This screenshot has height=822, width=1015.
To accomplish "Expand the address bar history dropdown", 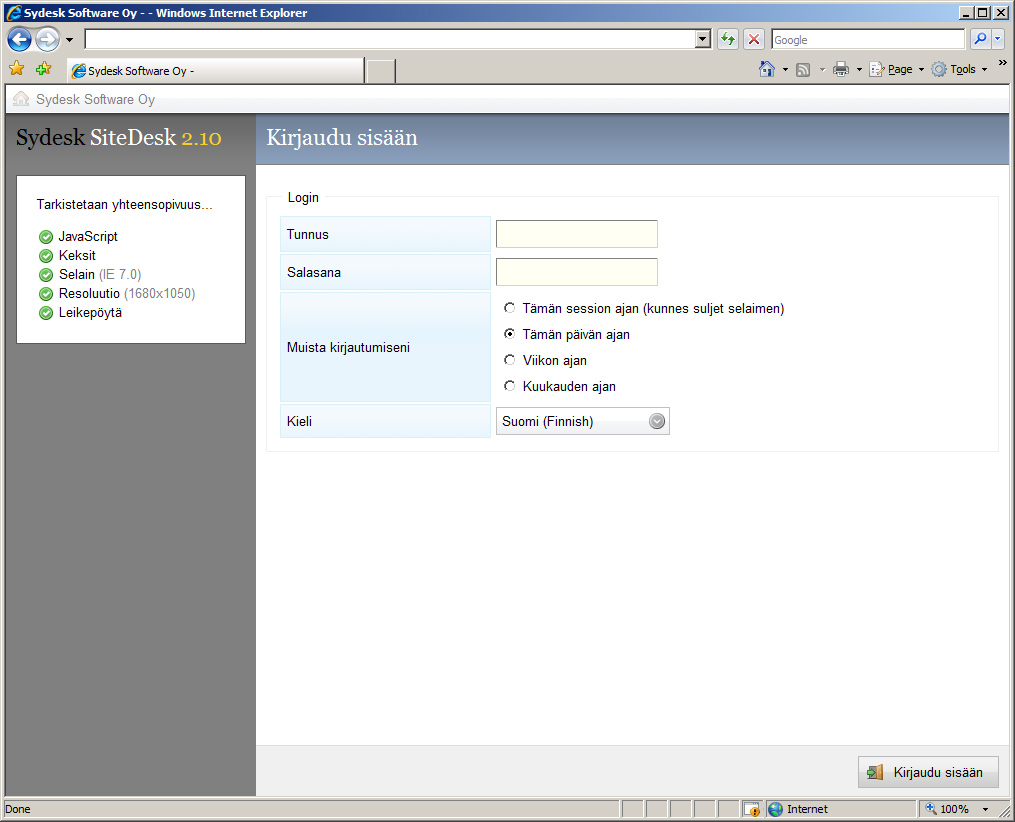I will [703, 39].
